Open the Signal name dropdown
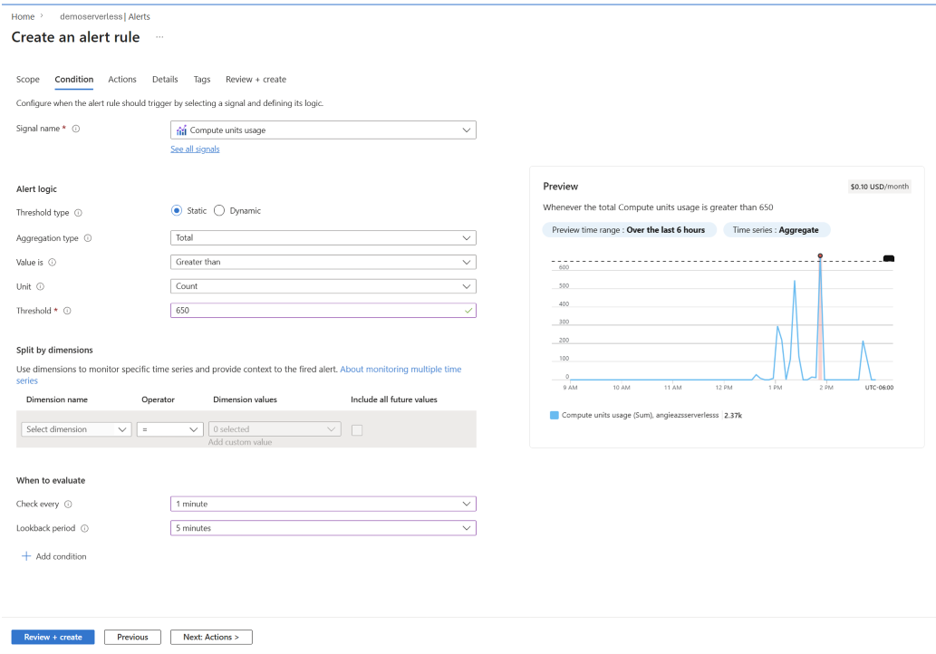This screenshot has height=654, width=936. (323, 130)
